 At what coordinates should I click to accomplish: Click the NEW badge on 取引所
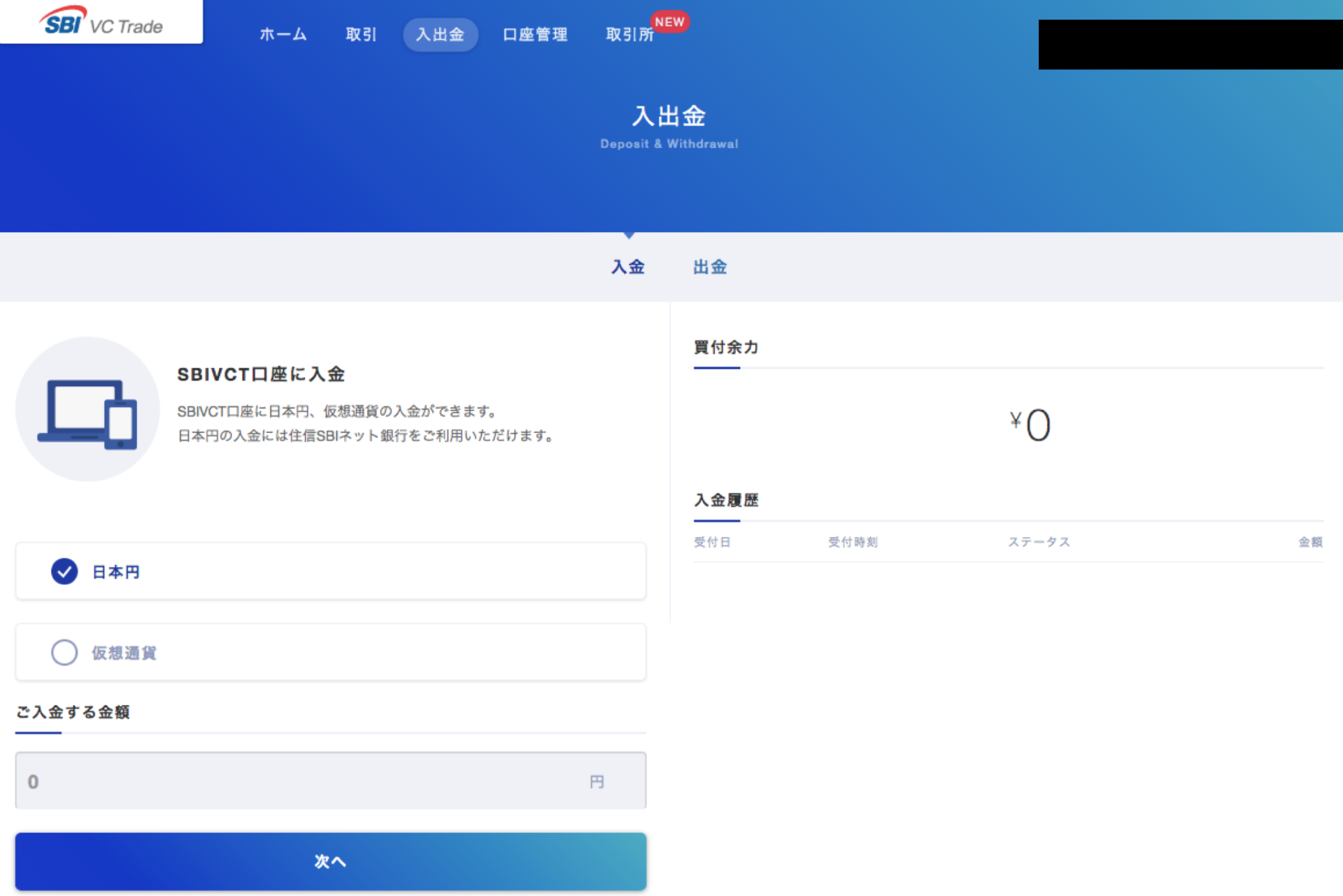pyautogui.click(x=669, y=22)
